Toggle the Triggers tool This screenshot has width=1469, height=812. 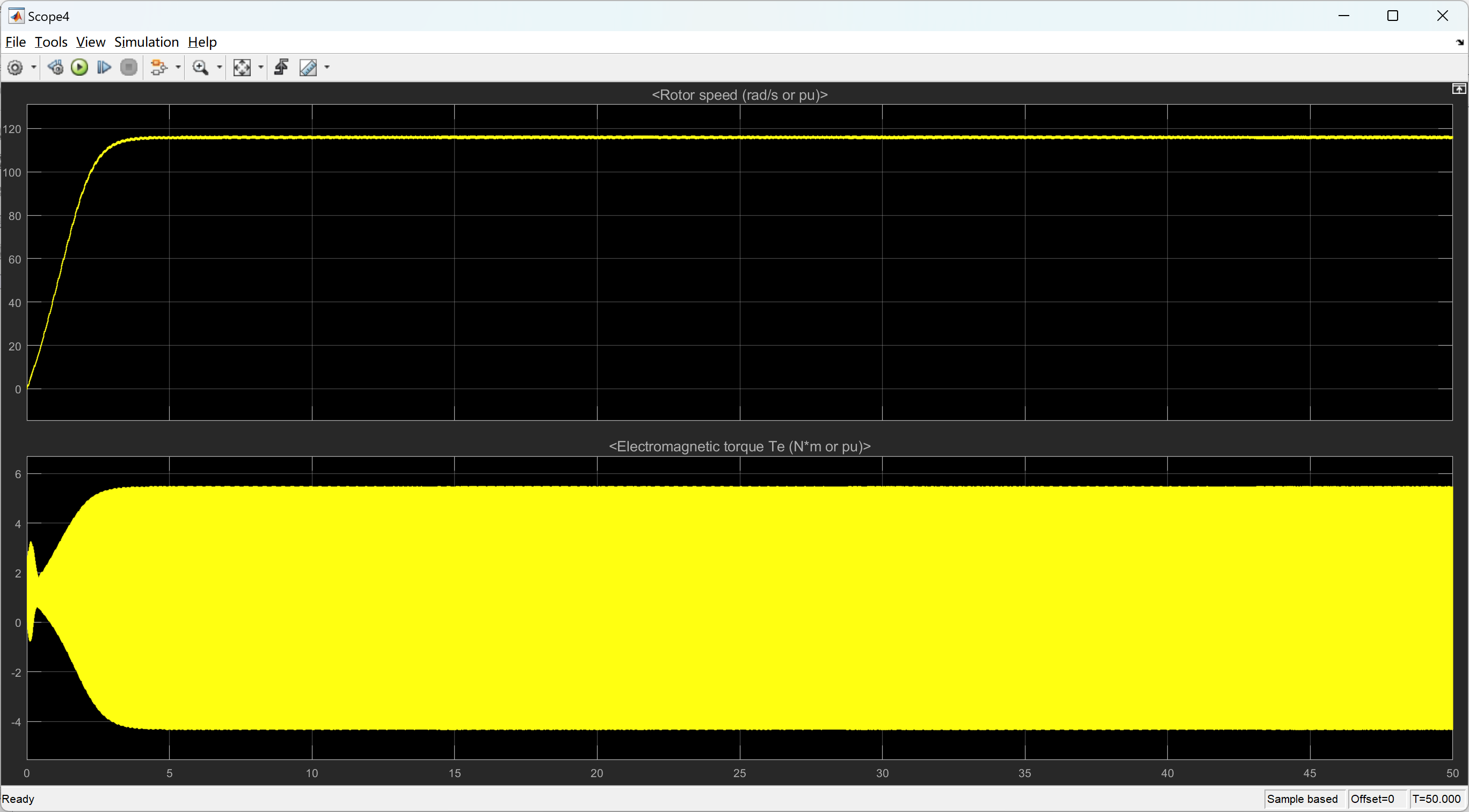click(281, 68)
